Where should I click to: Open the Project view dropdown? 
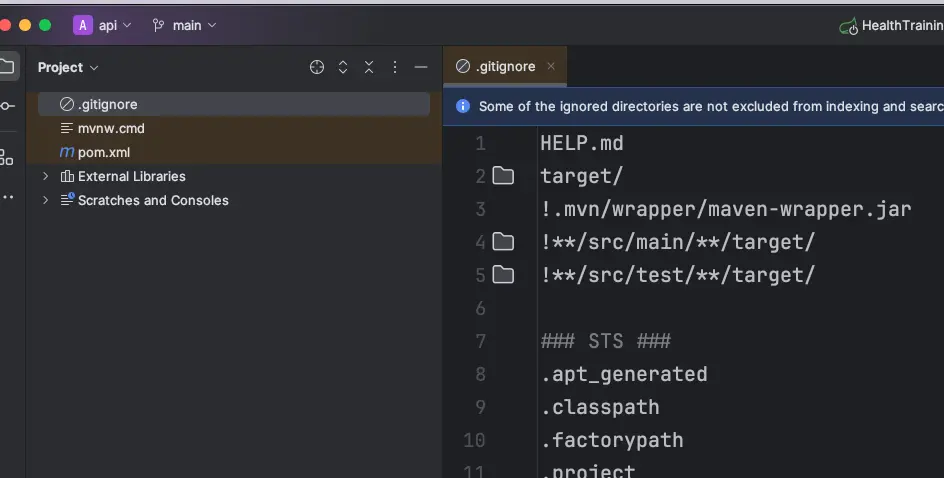click(68, 67)
